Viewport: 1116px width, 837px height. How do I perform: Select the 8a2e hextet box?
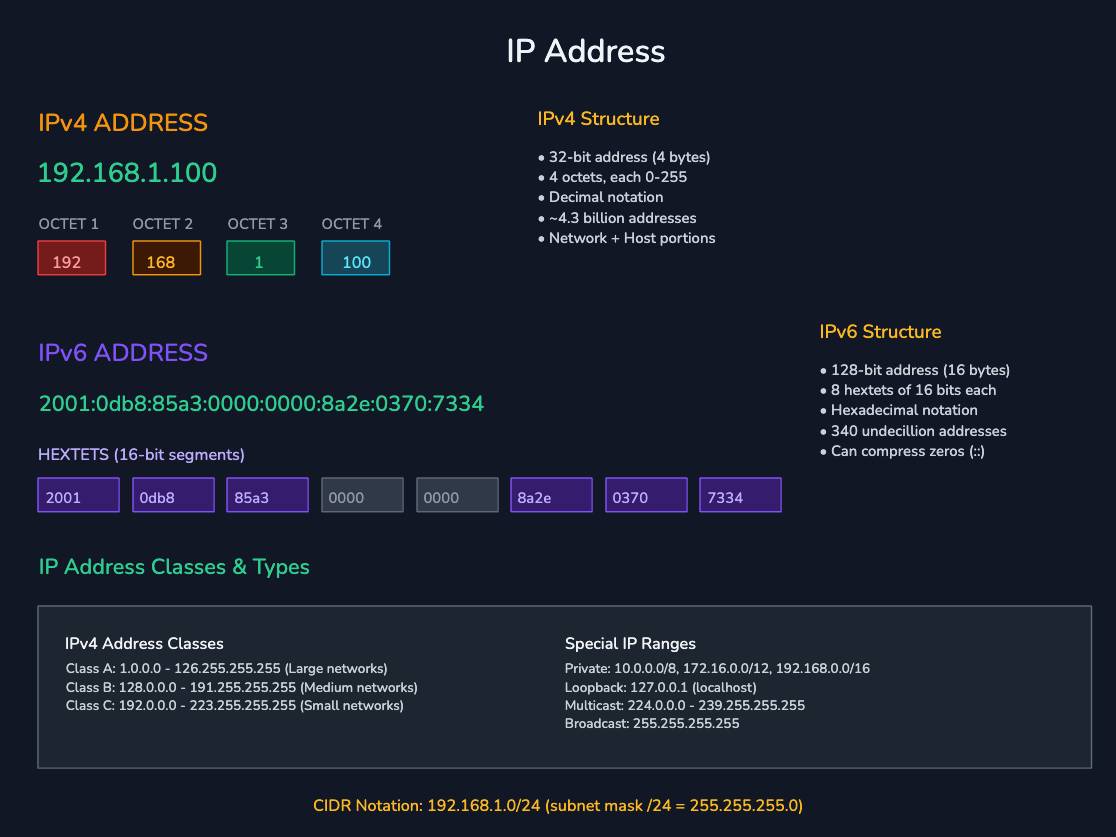coord(551,494)
